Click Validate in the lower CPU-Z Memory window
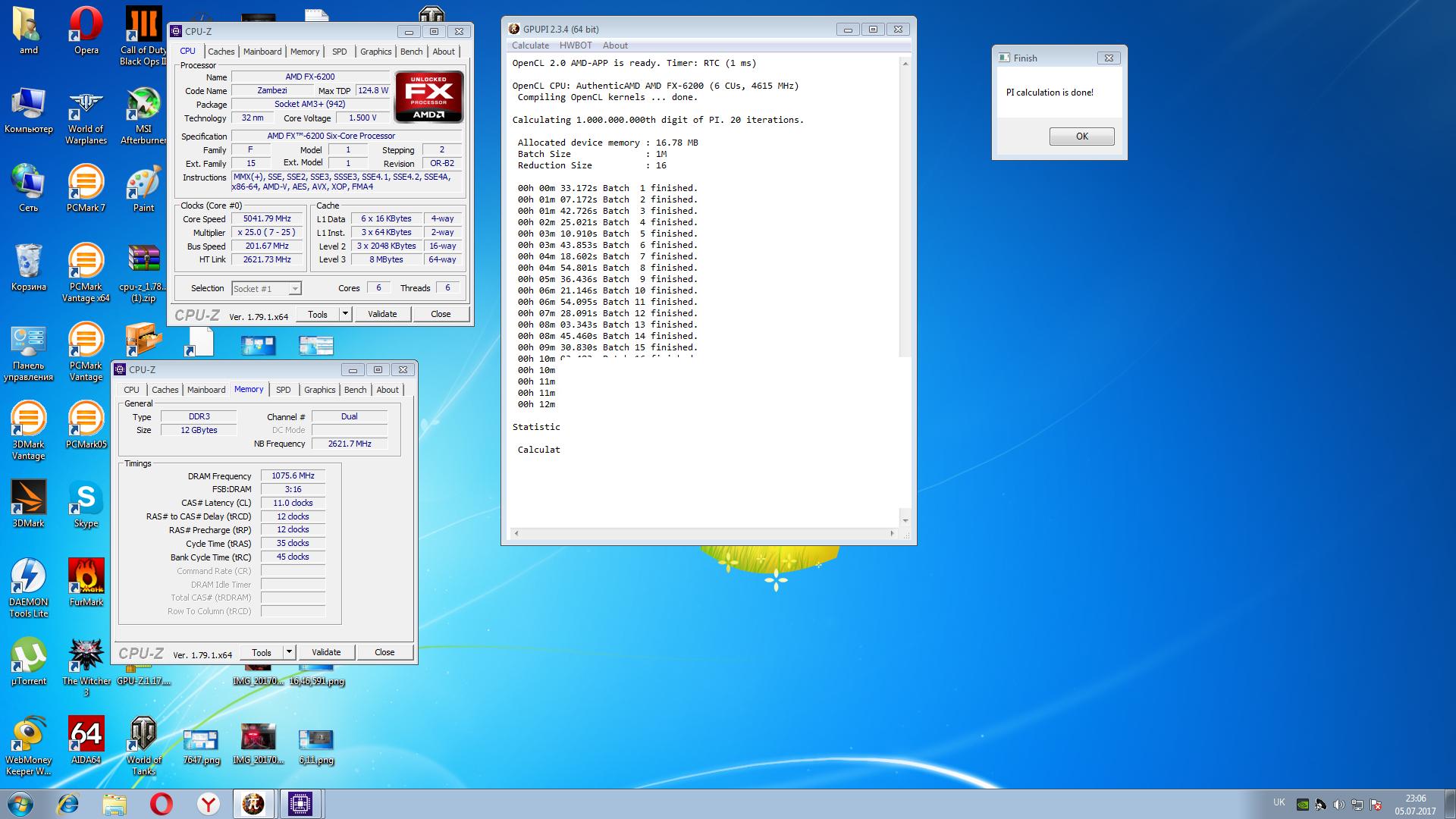The width and height of the screenshot is (1456, 819). (326, 652)
